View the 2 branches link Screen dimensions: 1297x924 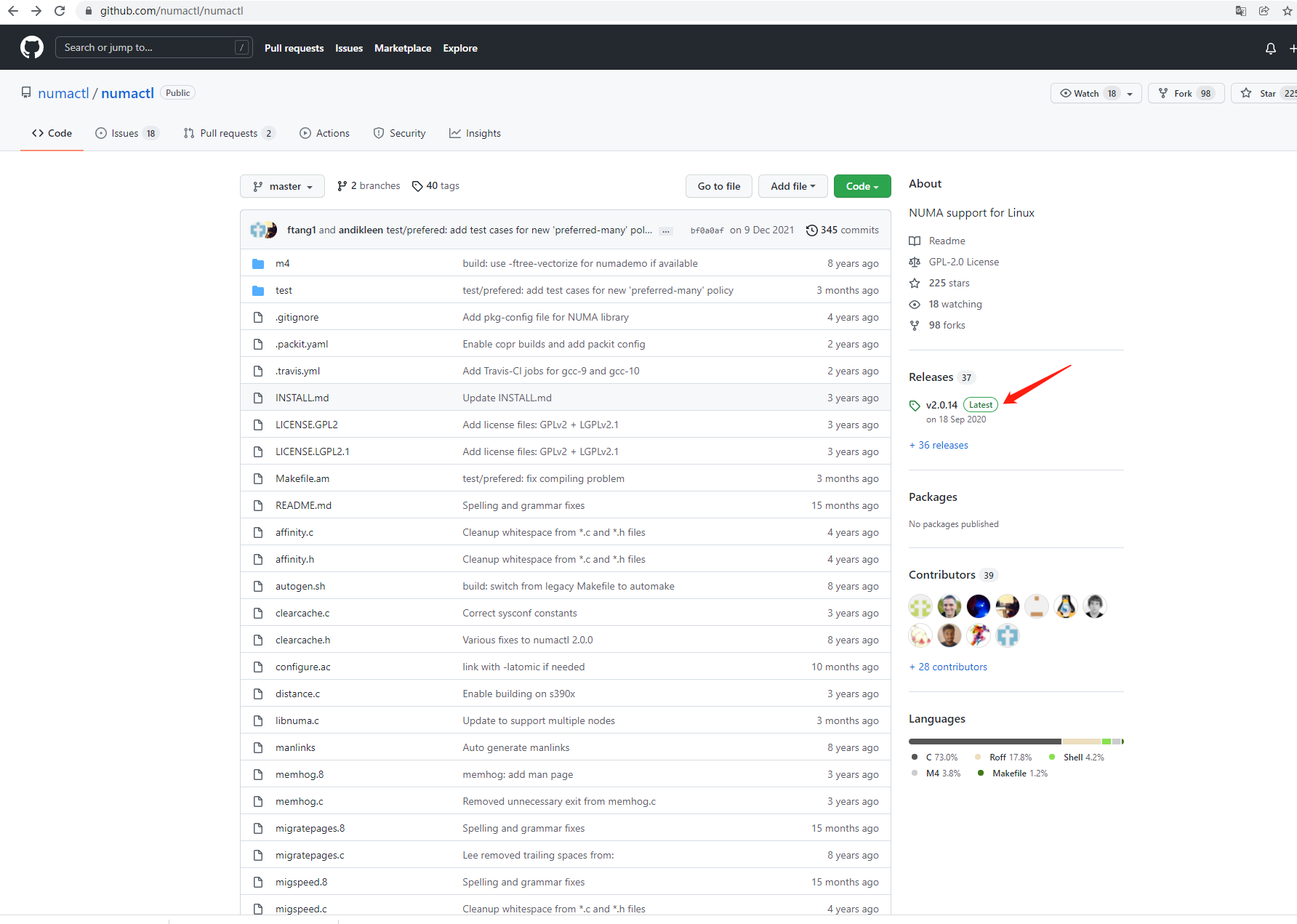click(x=369, y=186)
